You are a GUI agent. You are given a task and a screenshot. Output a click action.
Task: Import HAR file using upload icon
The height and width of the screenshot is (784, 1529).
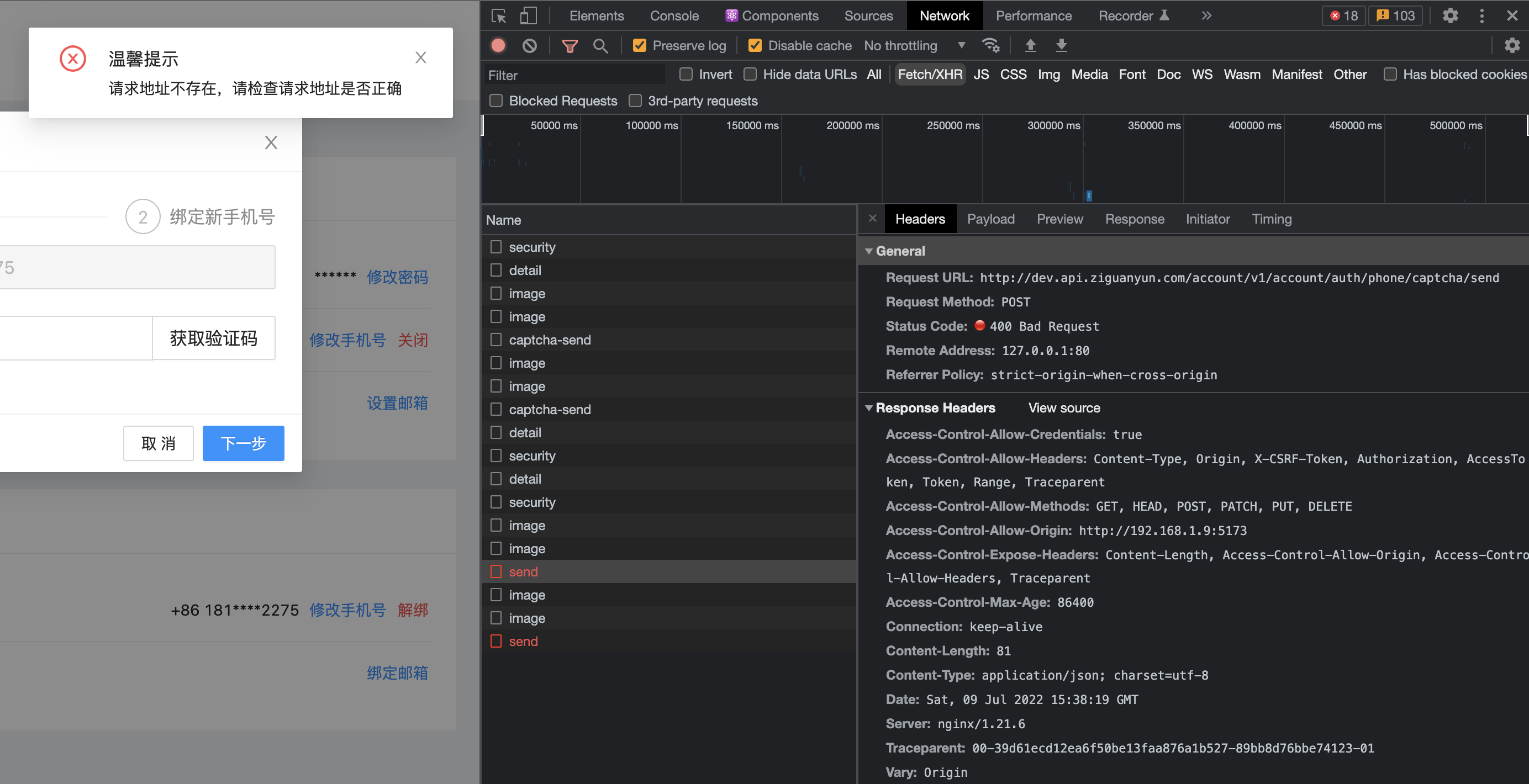coord(1031,45)
